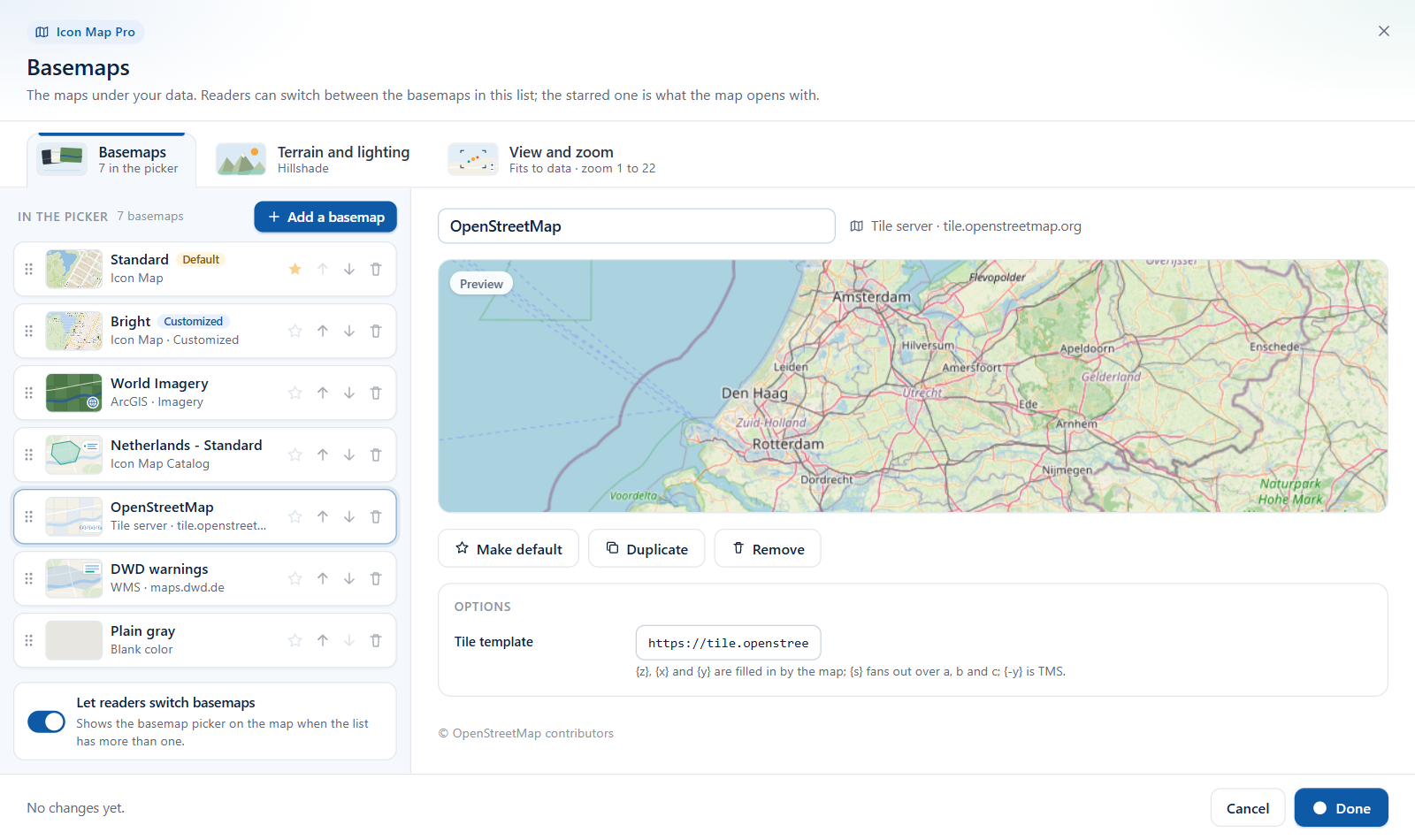
Task: Click the Tile server source label
Action: pyautogui.click(x=966, y=226)
